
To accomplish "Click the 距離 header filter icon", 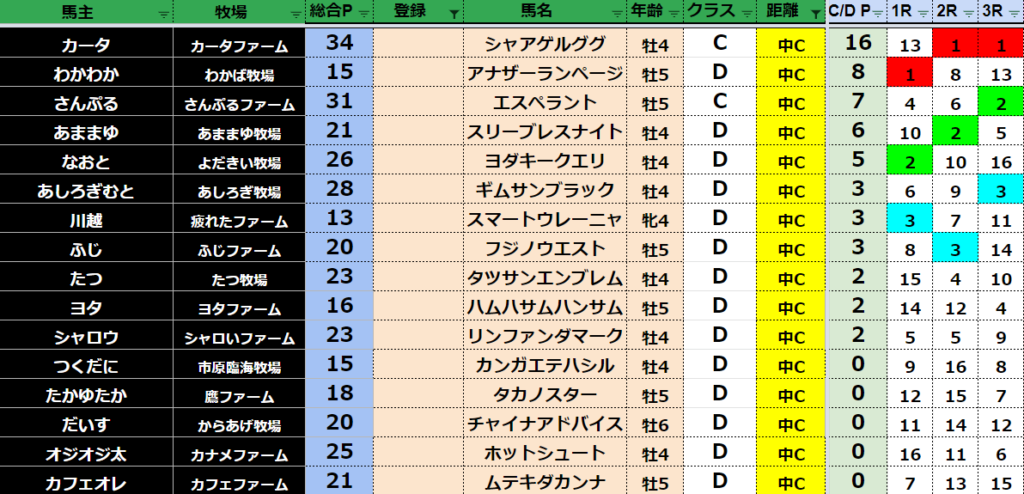I will click(x=815, y=14).
